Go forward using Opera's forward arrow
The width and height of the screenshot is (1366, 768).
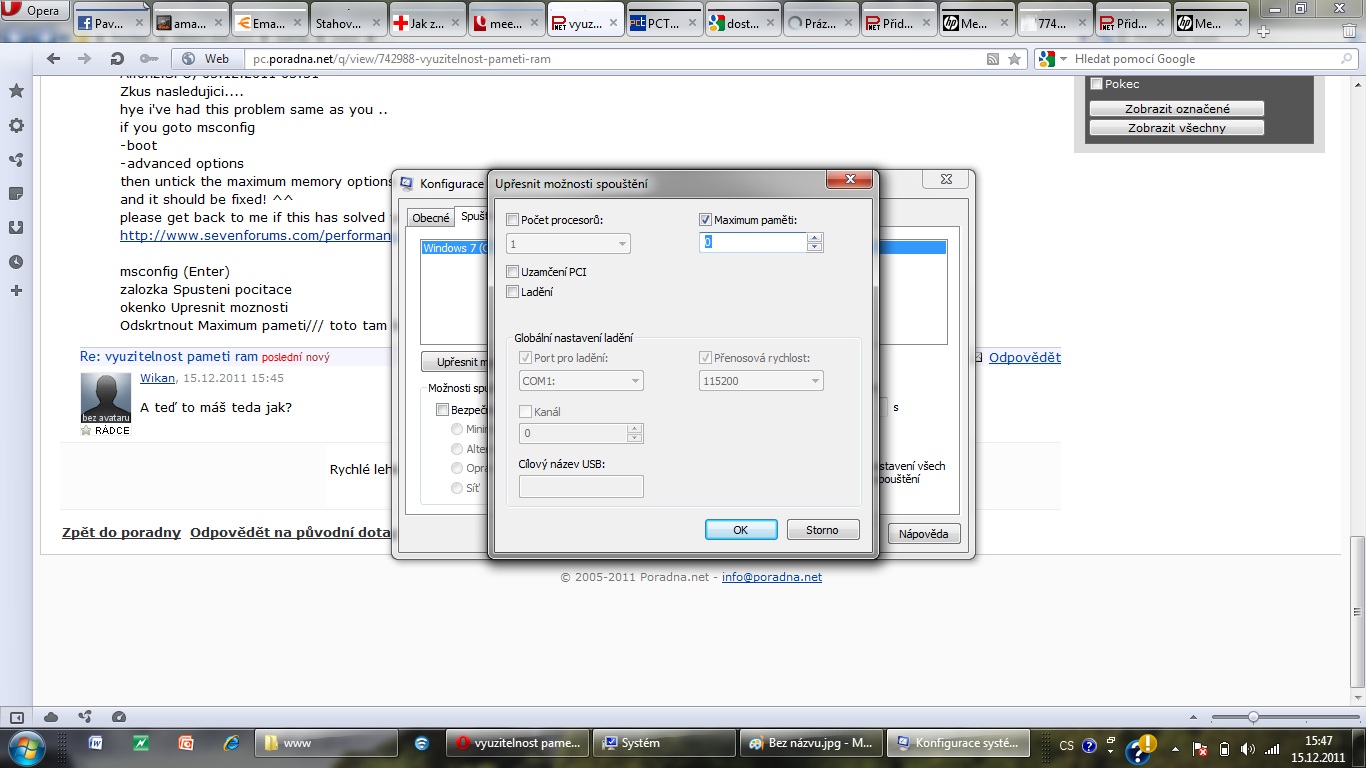click(x=85, y=59)
